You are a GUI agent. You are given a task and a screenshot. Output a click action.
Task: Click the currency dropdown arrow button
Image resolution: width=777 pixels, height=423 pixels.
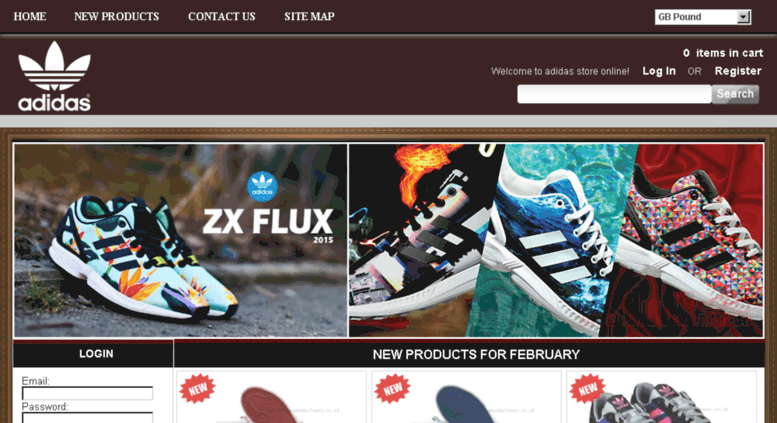click(743, 17)
